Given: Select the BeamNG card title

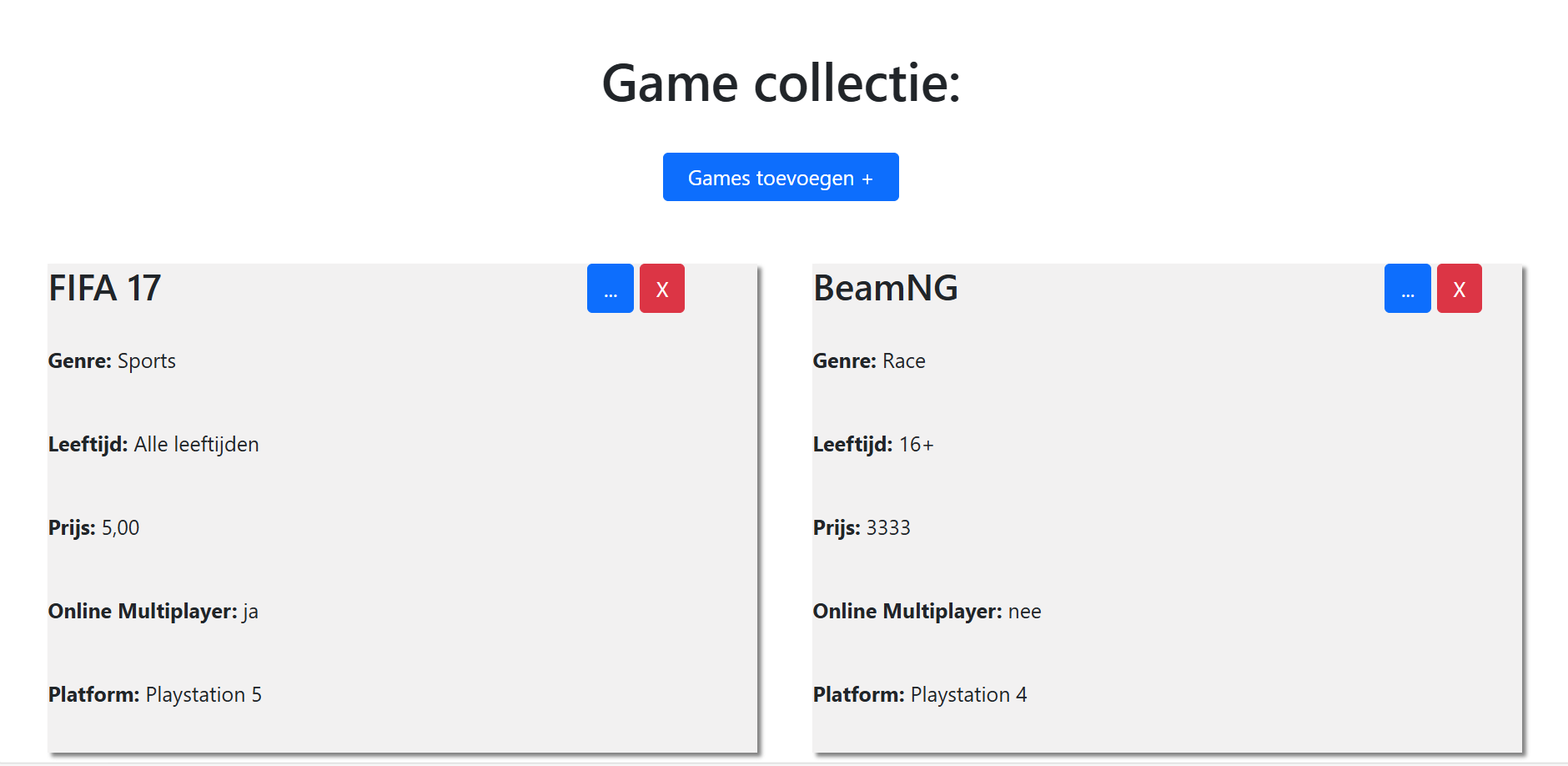Looking at the screenshot, I should [x=886, y=289].
